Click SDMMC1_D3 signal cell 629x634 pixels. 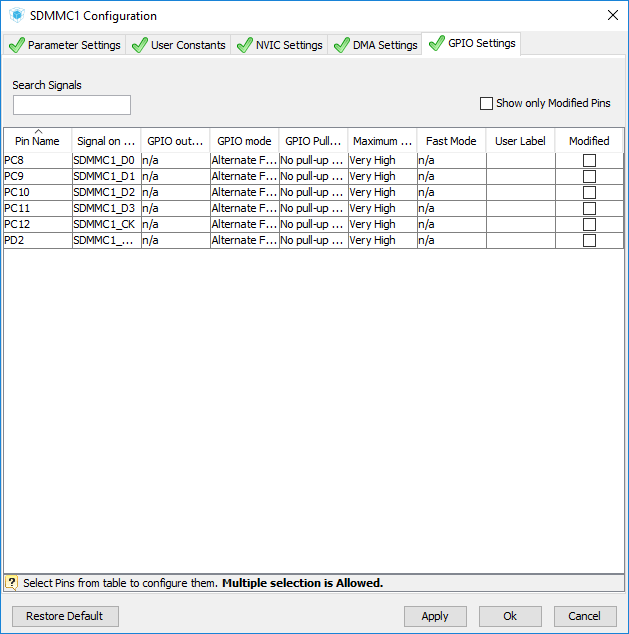[x=107, y=209]
